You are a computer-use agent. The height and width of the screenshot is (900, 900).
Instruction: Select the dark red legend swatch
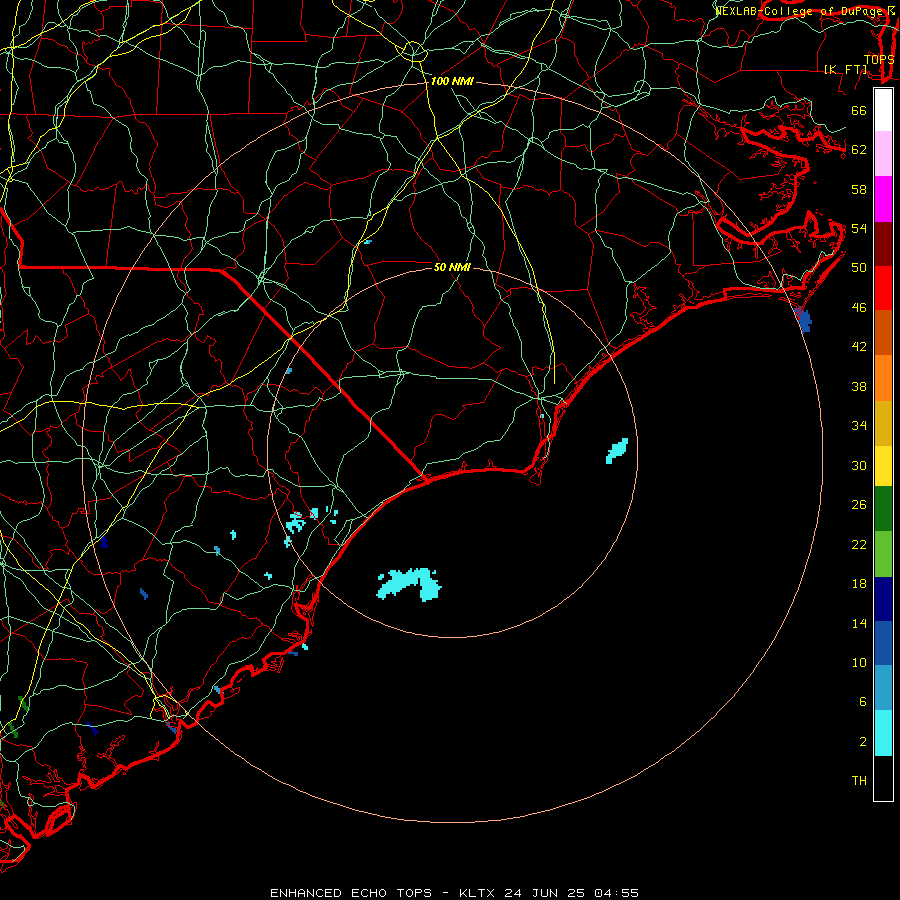(883, 243)
